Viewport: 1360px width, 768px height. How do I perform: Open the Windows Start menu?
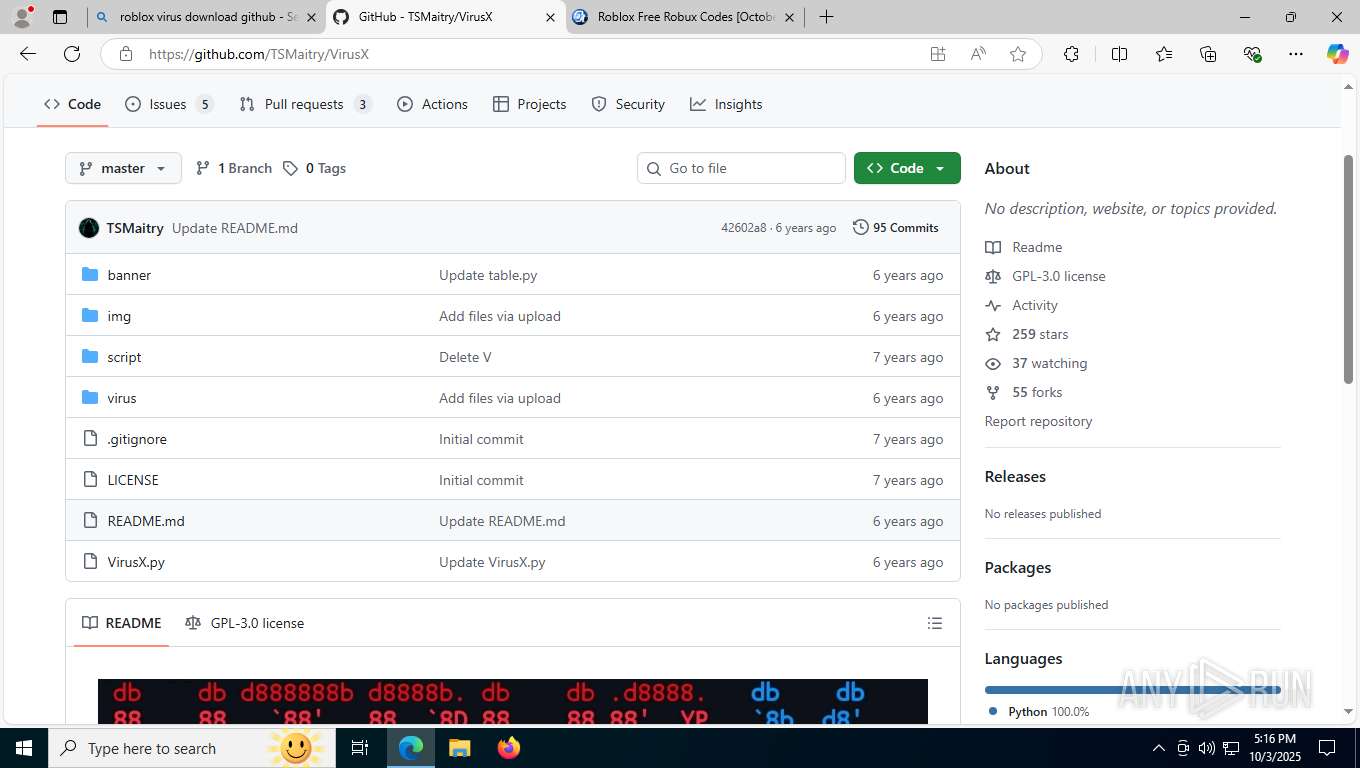[24, 748]
